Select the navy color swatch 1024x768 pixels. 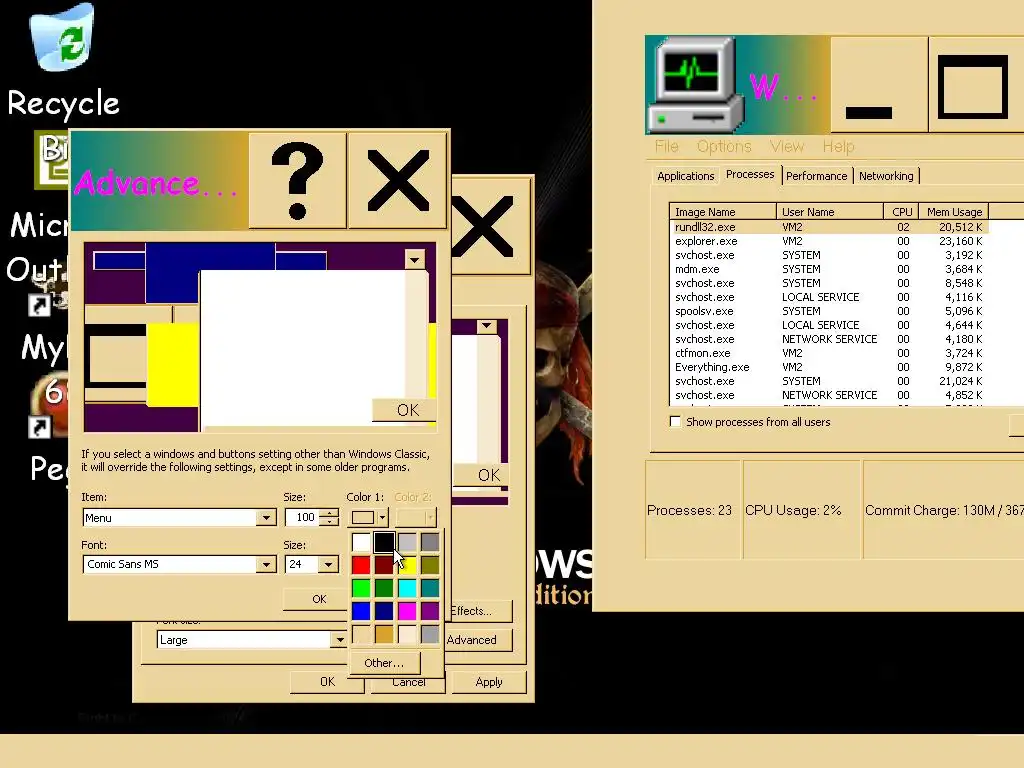point(384,611)
